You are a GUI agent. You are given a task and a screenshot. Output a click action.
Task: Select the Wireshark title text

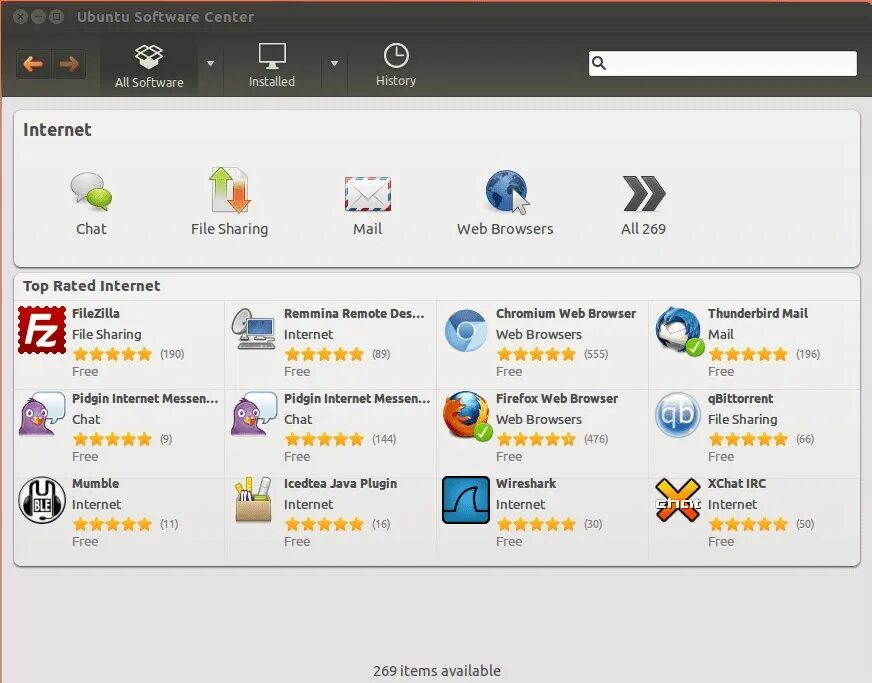(526, 484)
